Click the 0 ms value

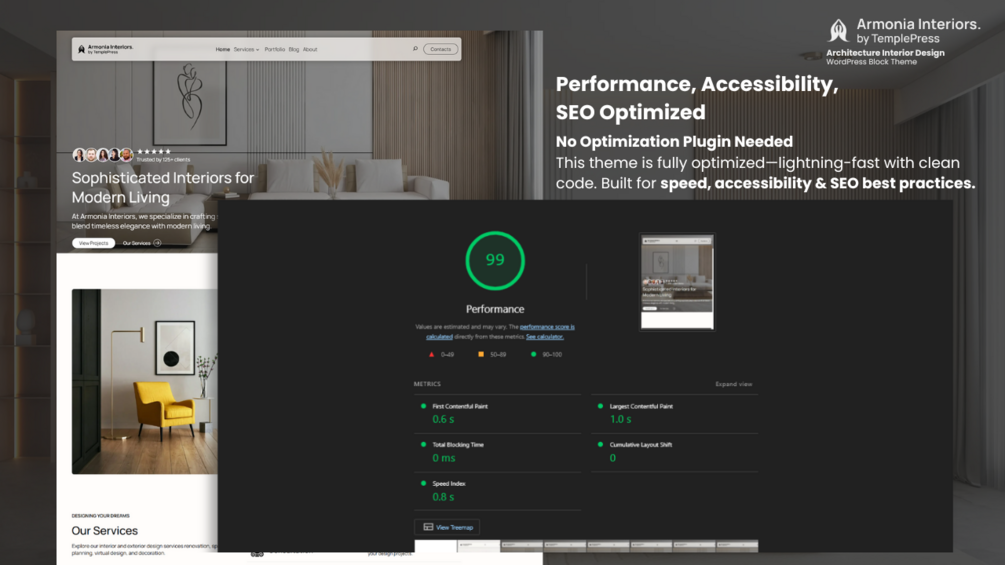pyautogui.click(x=444, y=458)
